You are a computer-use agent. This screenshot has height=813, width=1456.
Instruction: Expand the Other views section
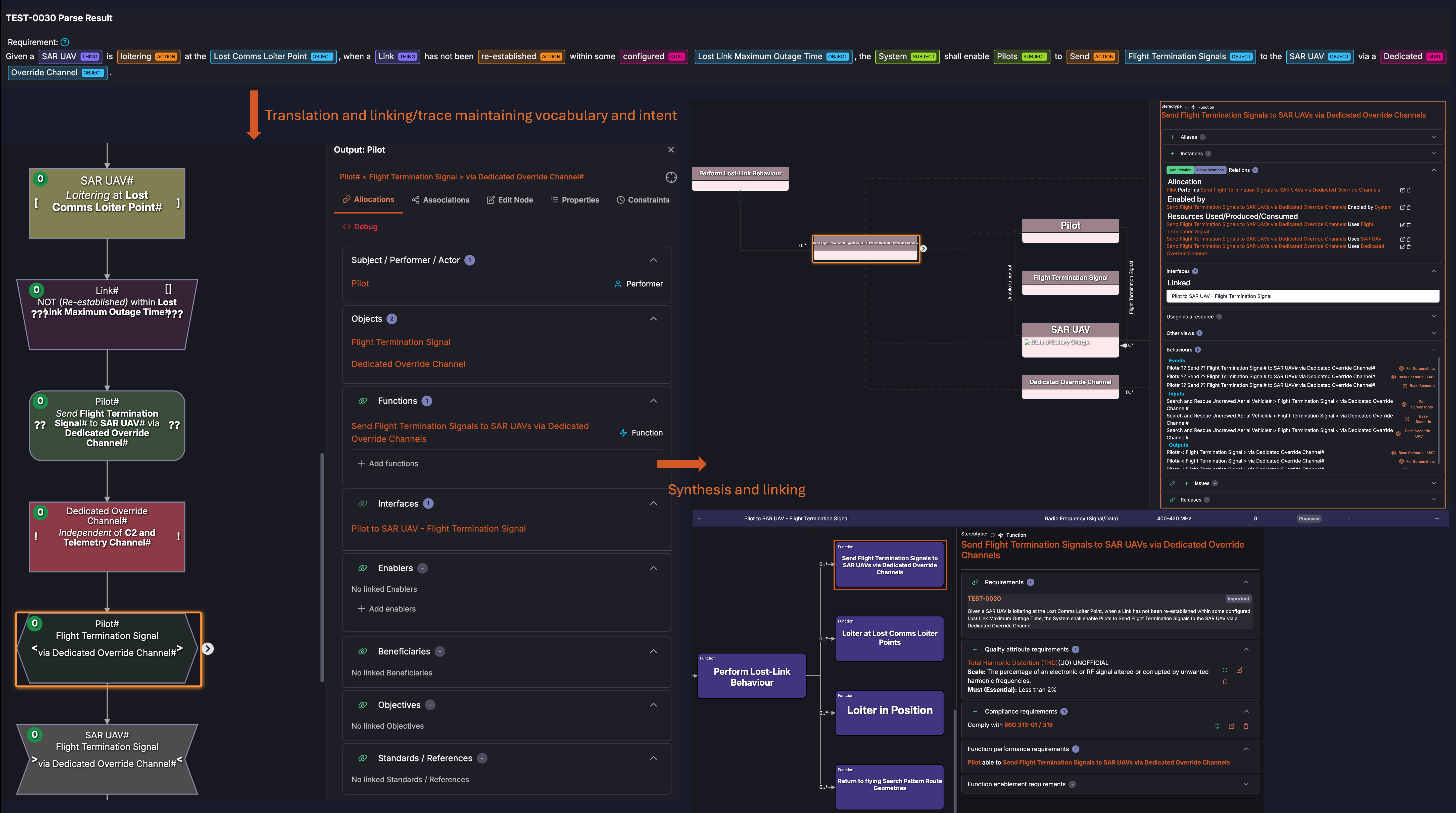tap(1434, 333)
